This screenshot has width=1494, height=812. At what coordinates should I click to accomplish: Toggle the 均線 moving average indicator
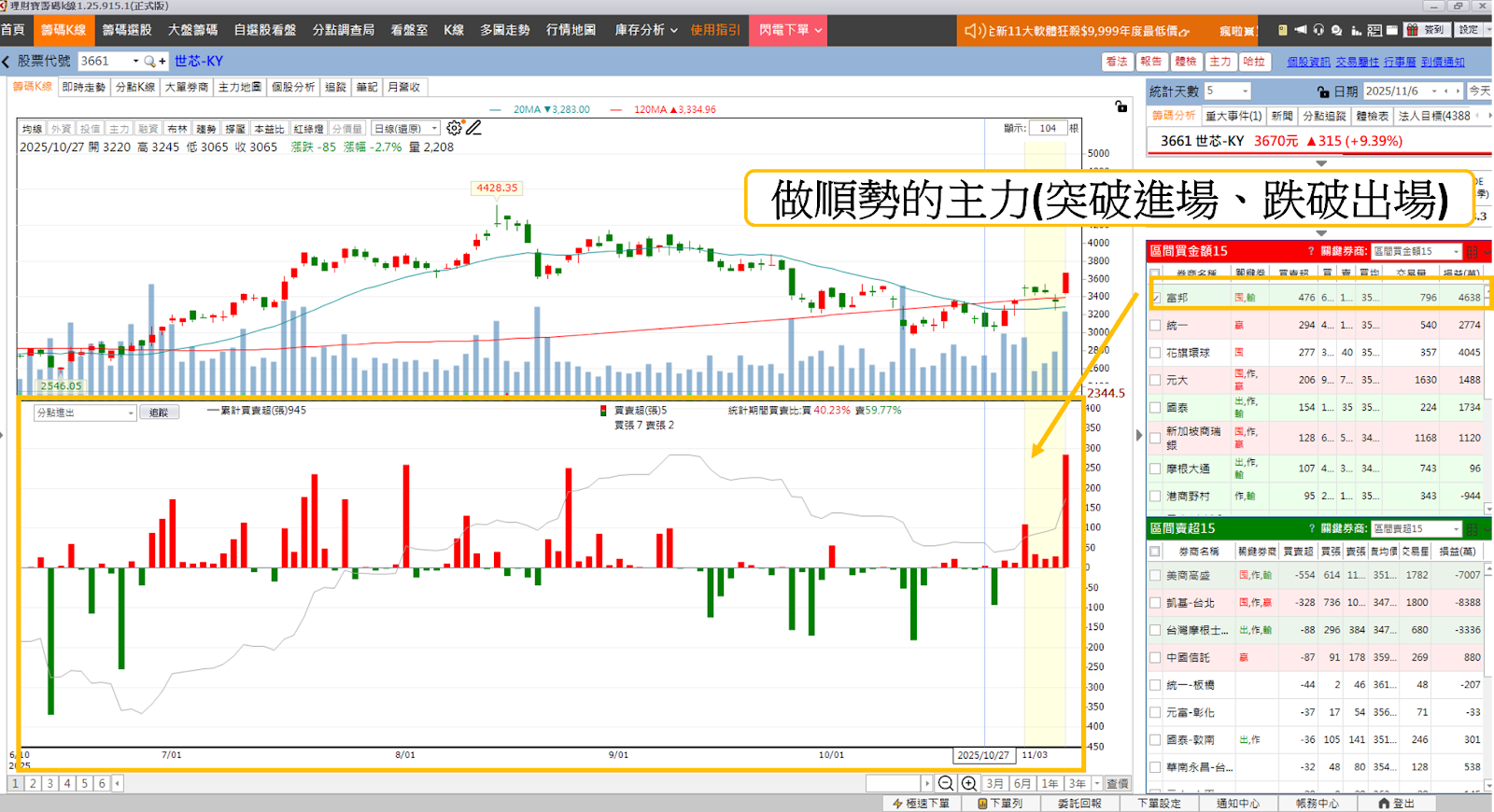pyautogui.click(x=33, y=129)
